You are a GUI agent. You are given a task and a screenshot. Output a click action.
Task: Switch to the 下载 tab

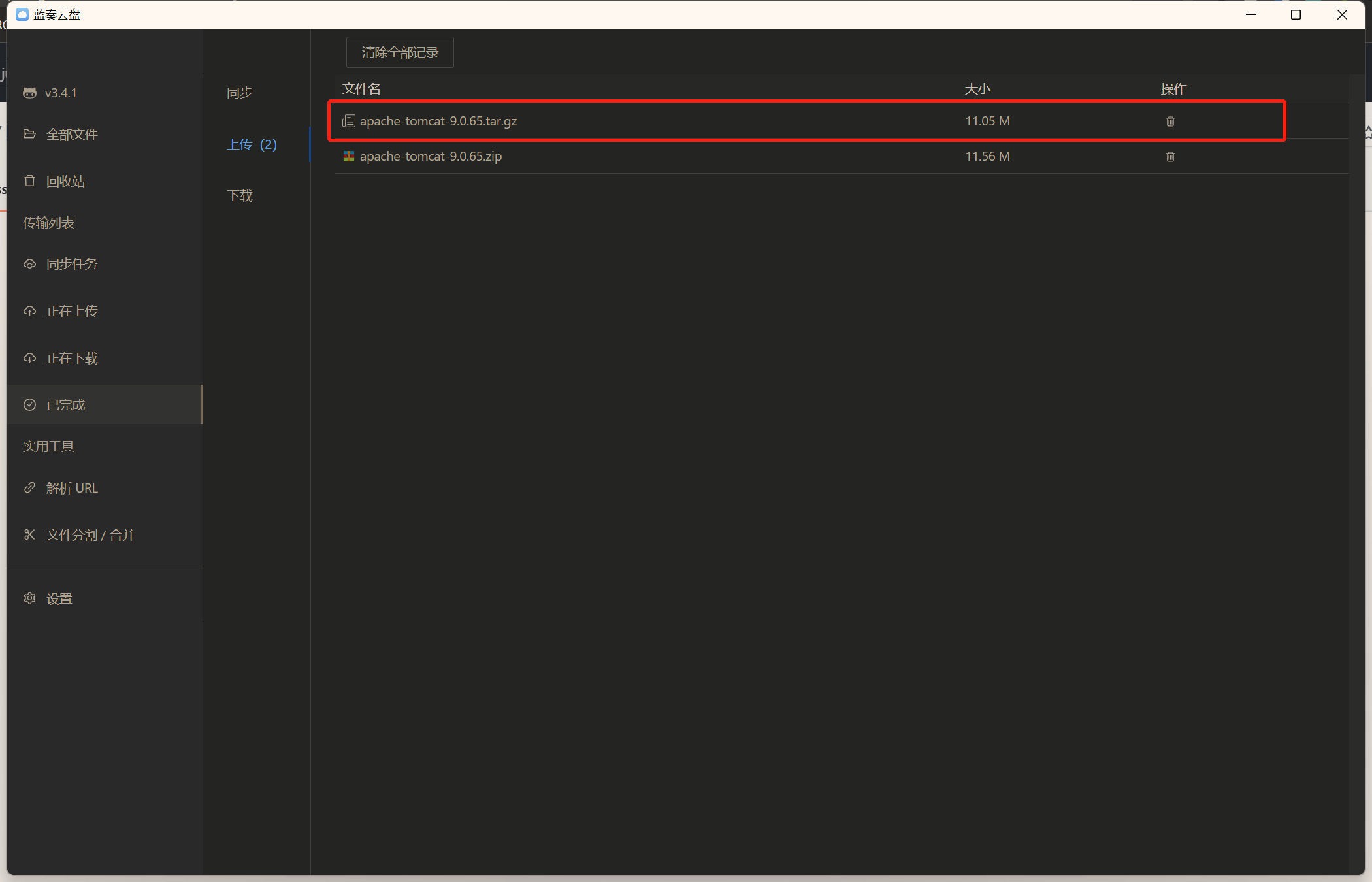(x=239, y=195)
